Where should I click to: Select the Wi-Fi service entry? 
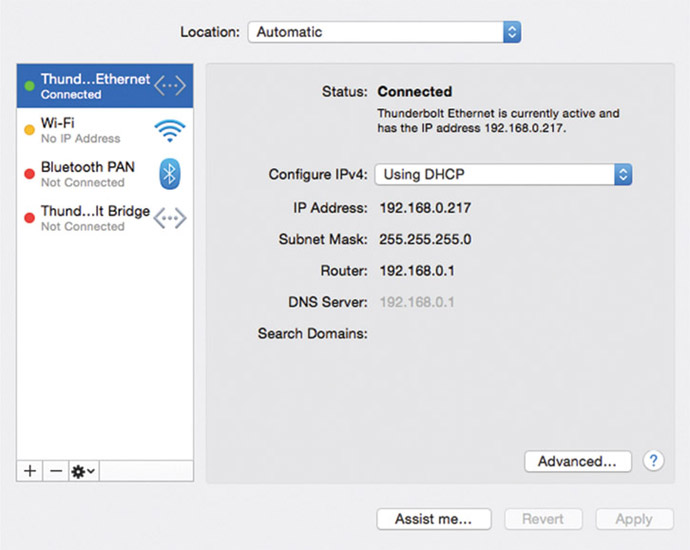[105, 130]
